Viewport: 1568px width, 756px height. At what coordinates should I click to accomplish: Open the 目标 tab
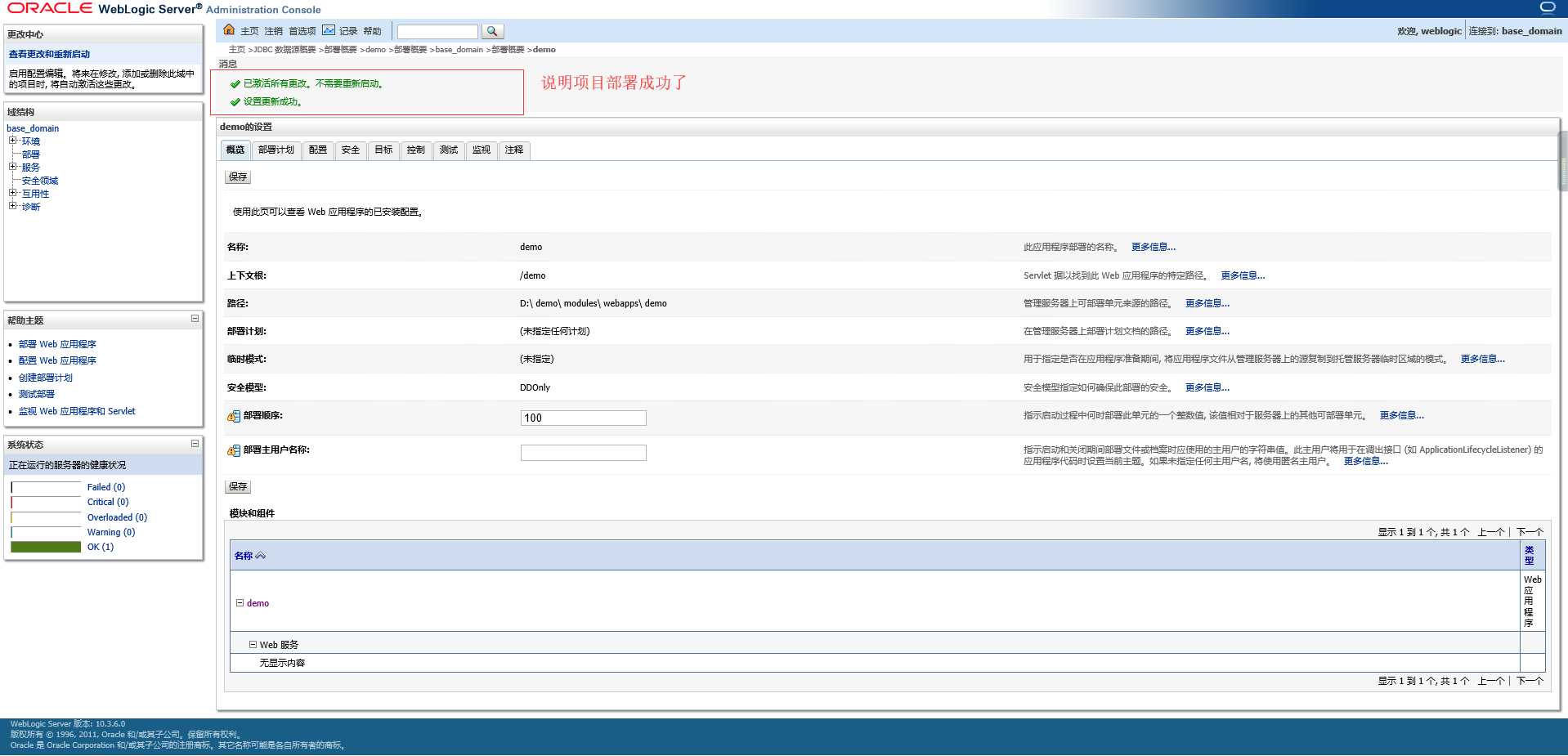(383, 150)
